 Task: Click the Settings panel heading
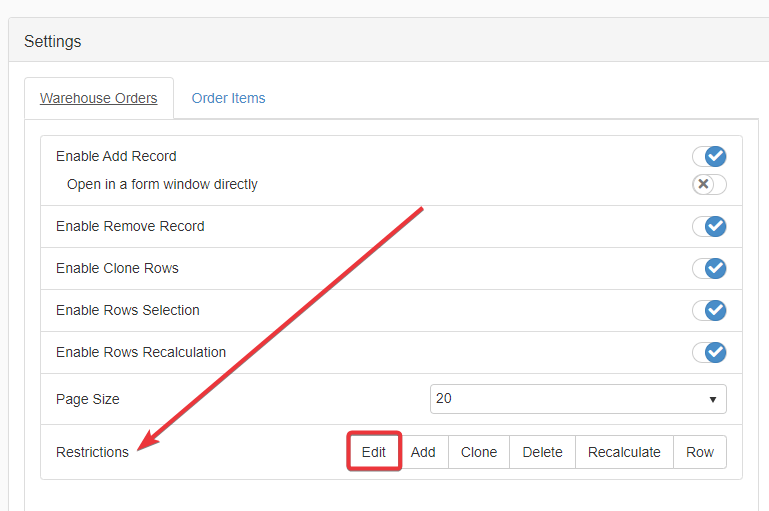pyautogui.click(x=53, y=41)
